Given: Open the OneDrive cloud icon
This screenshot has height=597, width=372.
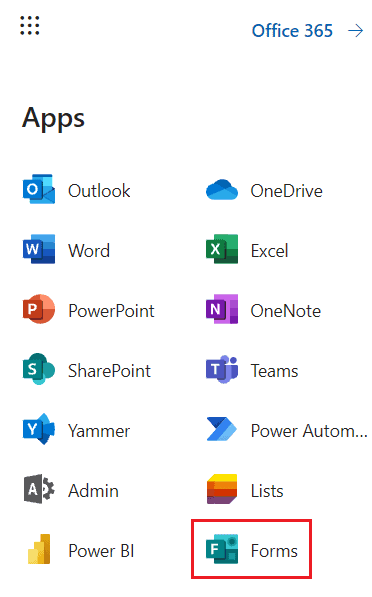Looking at the screenshot, I should (x=222, y=190).
